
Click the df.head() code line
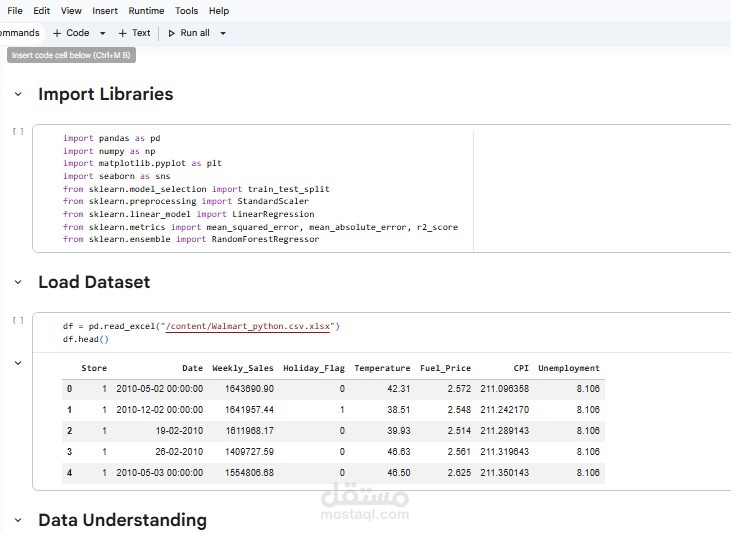(86, 339)
